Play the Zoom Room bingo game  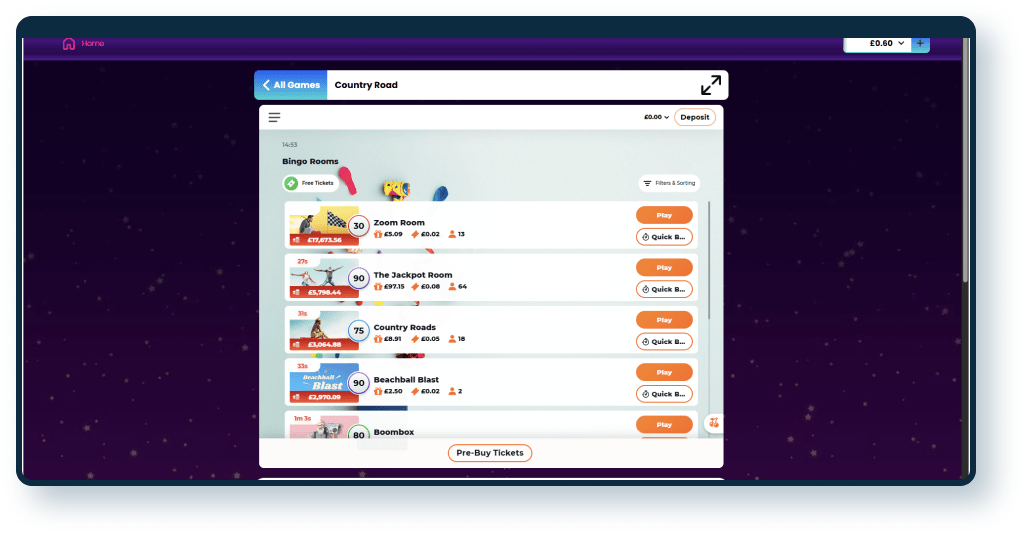click(x=664, y=215)
